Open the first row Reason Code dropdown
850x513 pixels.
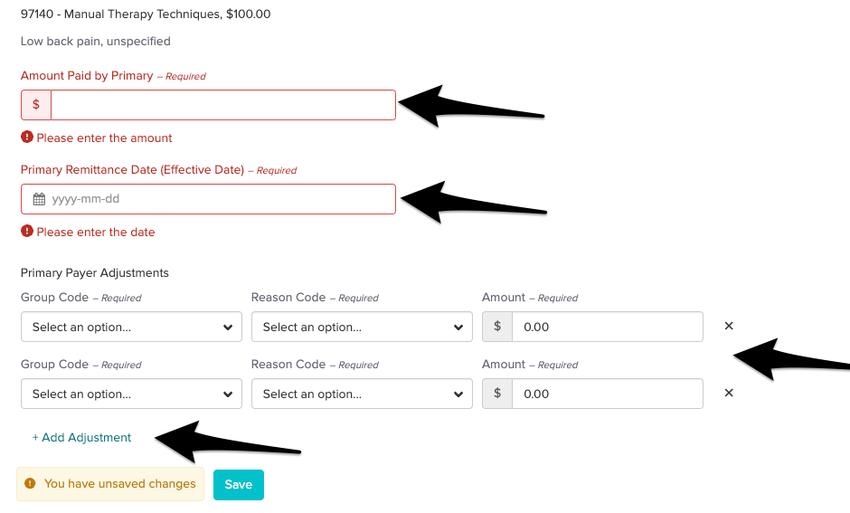click(362, 326)
